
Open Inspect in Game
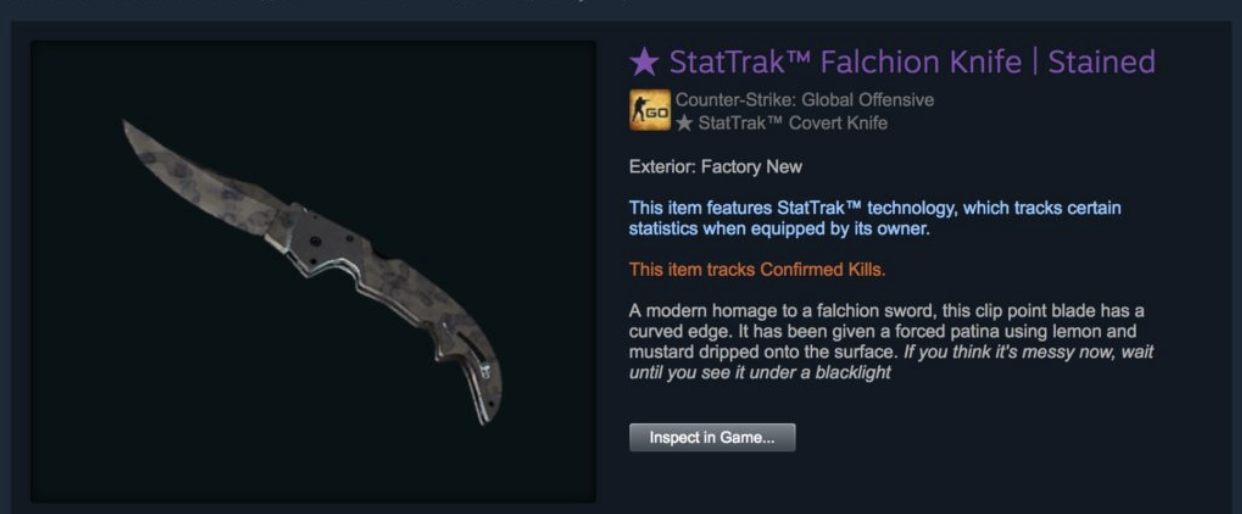tap(712, 438)
